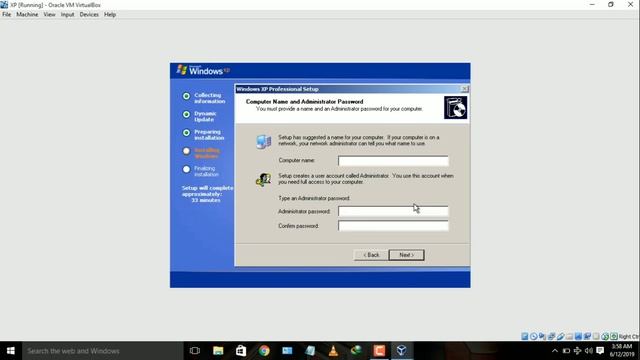The image size is (640, 360).
Task: Open Task View from the taskbar
Action: [x=195, y=351]
